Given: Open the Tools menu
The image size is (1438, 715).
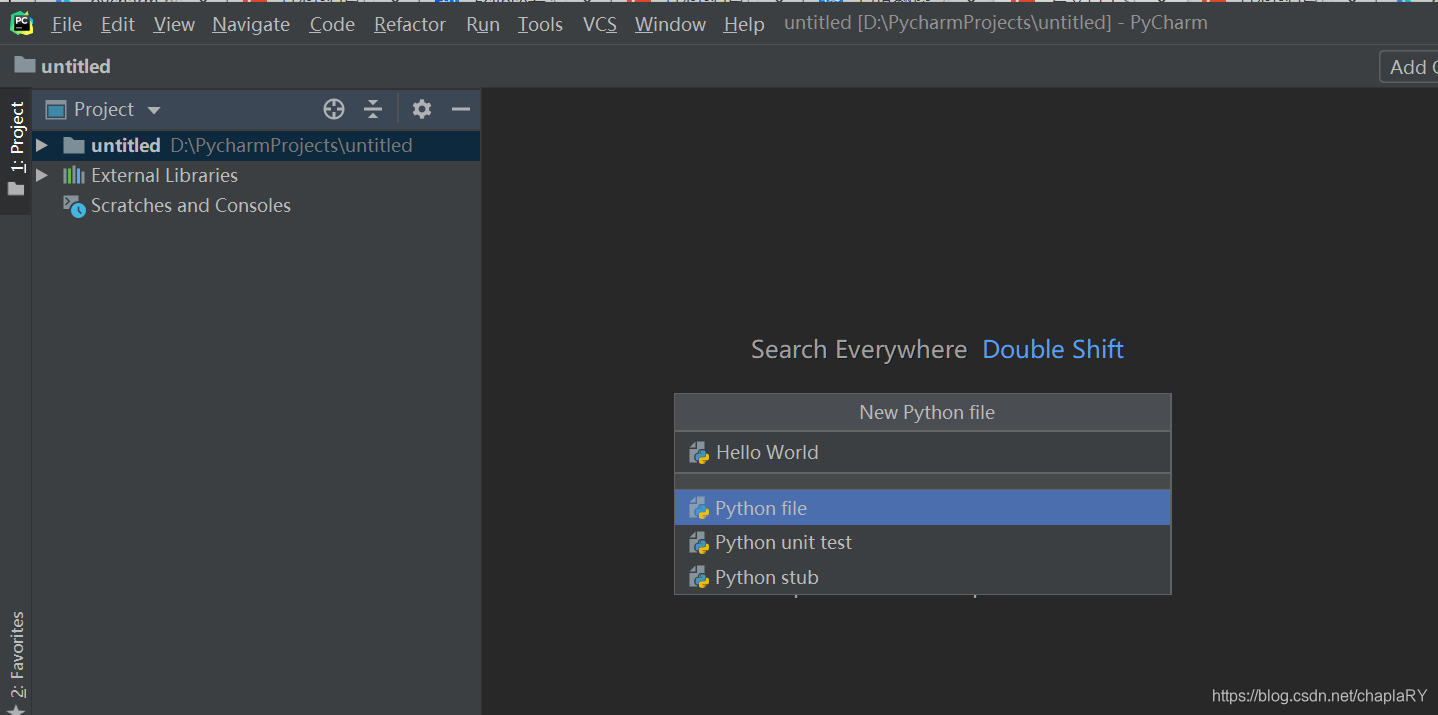Looking at the screenshot, I should [540, 24].
